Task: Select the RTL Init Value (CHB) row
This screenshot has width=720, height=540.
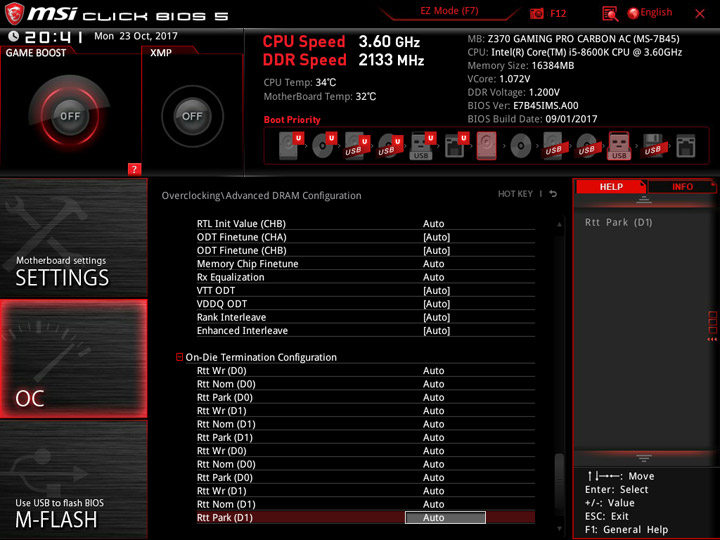Action: point(366,224)
